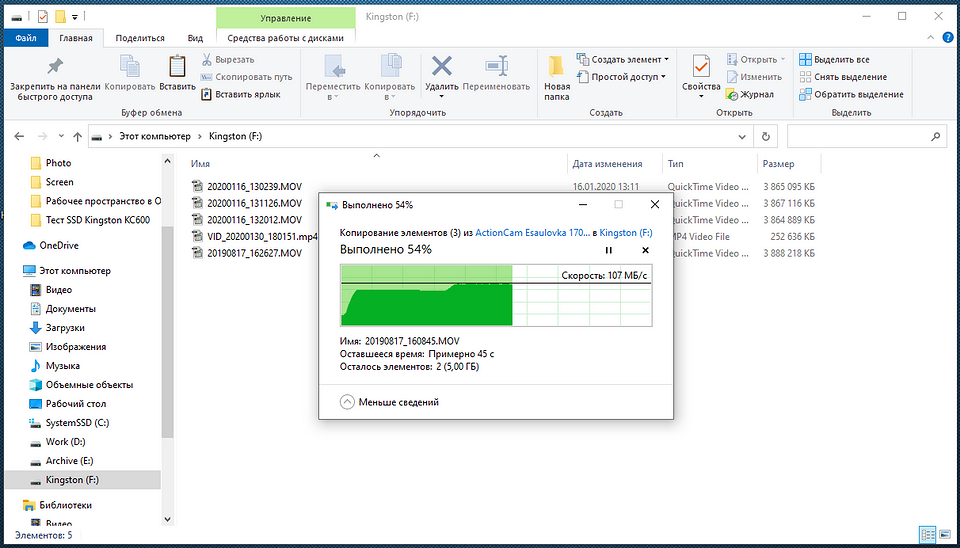Click the Rename (Переименовать) ribbon icon
Viewport: 960px width, 548px height.
[497, 75]
